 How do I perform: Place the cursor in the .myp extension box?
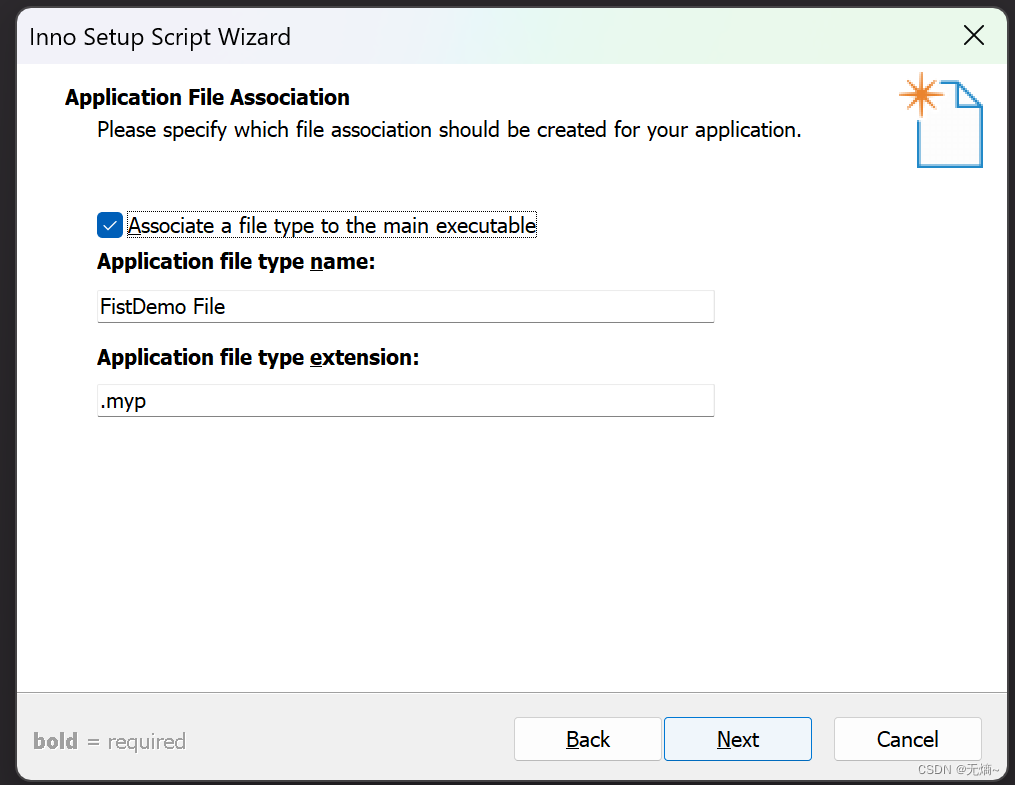click(405, 400)
